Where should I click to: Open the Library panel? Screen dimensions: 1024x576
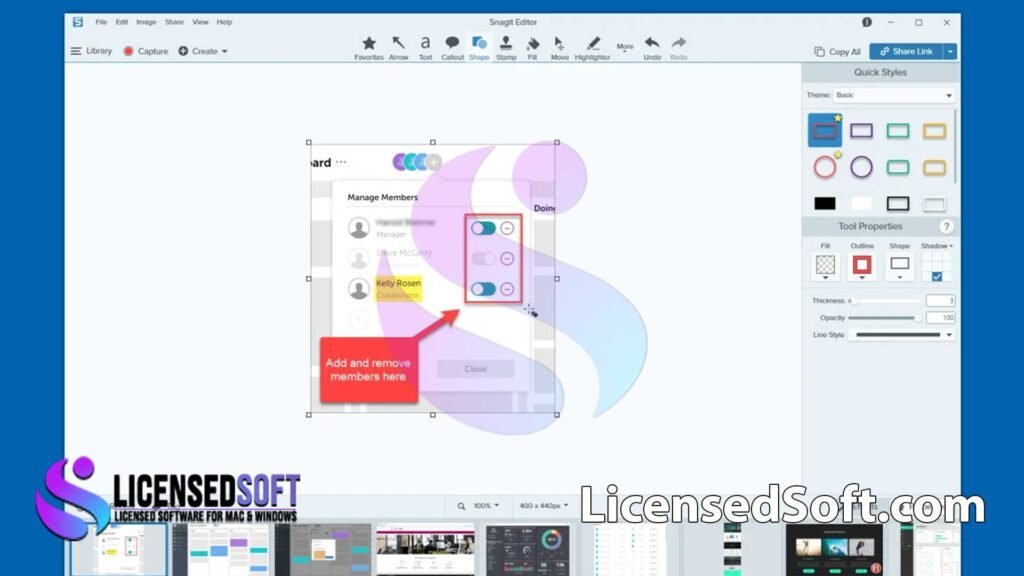point(91,51)
